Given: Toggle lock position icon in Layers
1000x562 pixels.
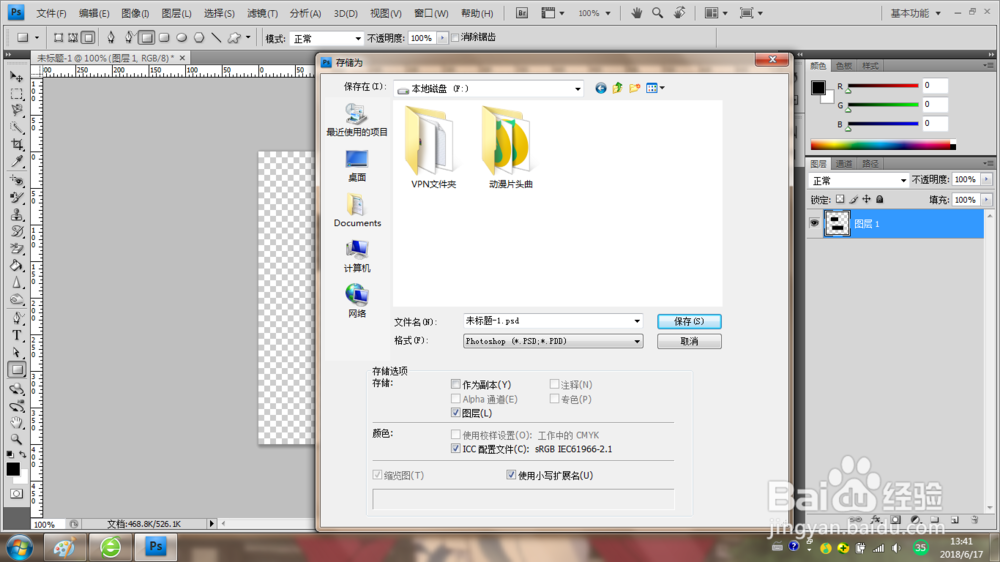Looking at the screenshot, I should tap(866, 200).
